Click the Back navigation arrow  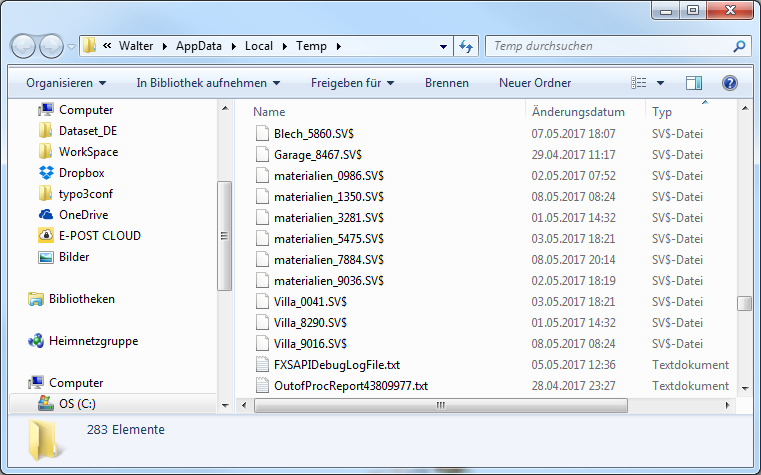(x=24, y=46)
